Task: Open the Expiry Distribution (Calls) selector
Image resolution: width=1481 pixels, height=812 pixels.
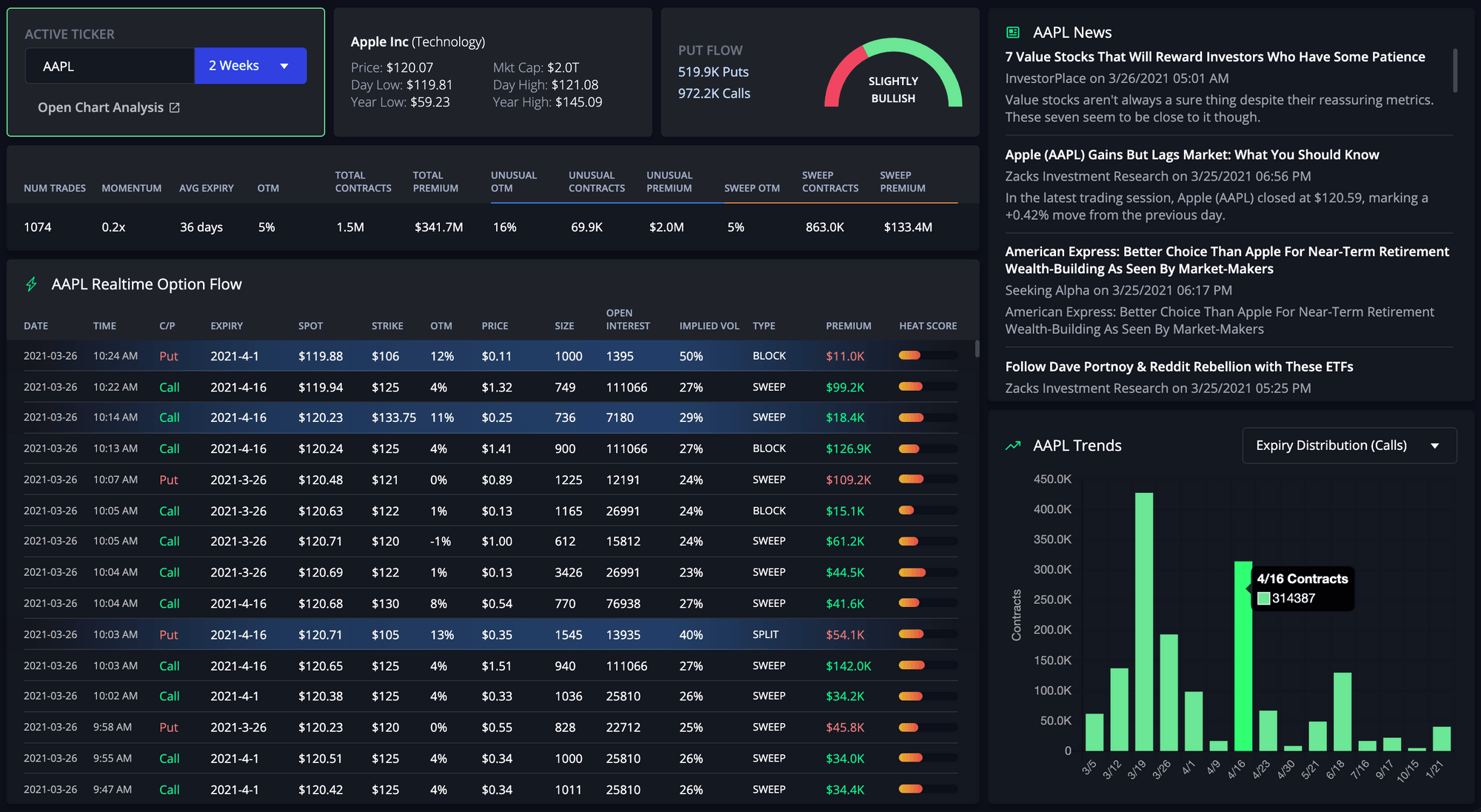Action: pos(1348,445)
